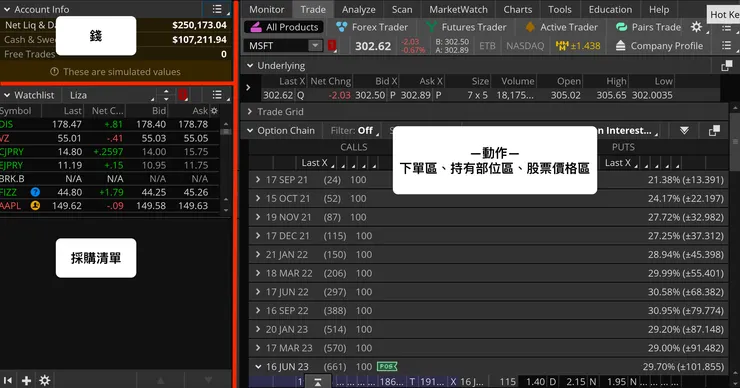This screenshot has width=740, height=388.
Task: Click the watchlist scrollbar down arrow
Action: pyautogui.click(x=226, y=210)
